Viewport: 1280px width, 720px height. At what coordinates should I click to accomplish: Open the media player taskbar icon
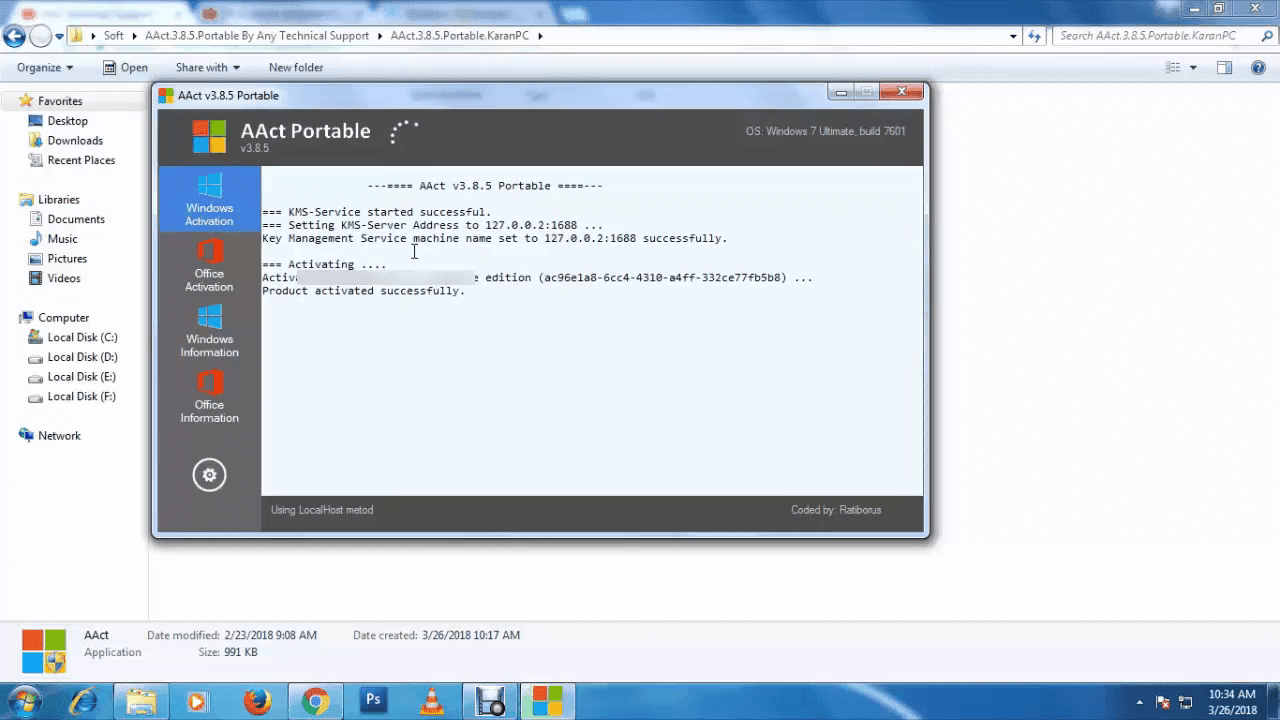coord(198,702)
